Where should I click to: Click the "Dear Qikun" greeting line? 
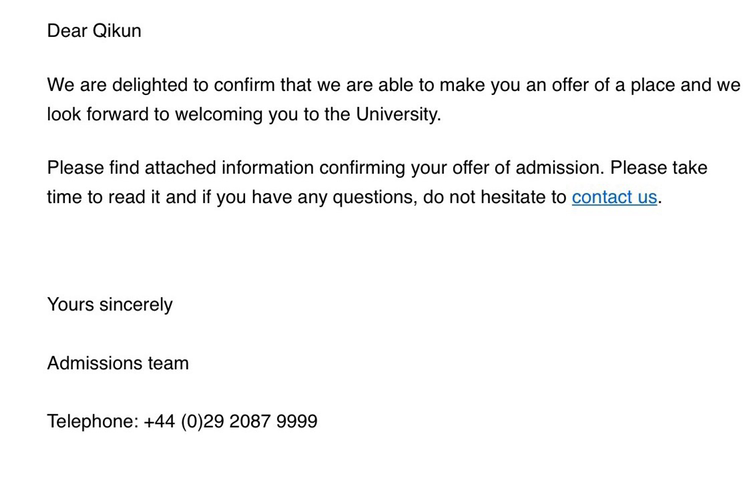click(94, 31)
